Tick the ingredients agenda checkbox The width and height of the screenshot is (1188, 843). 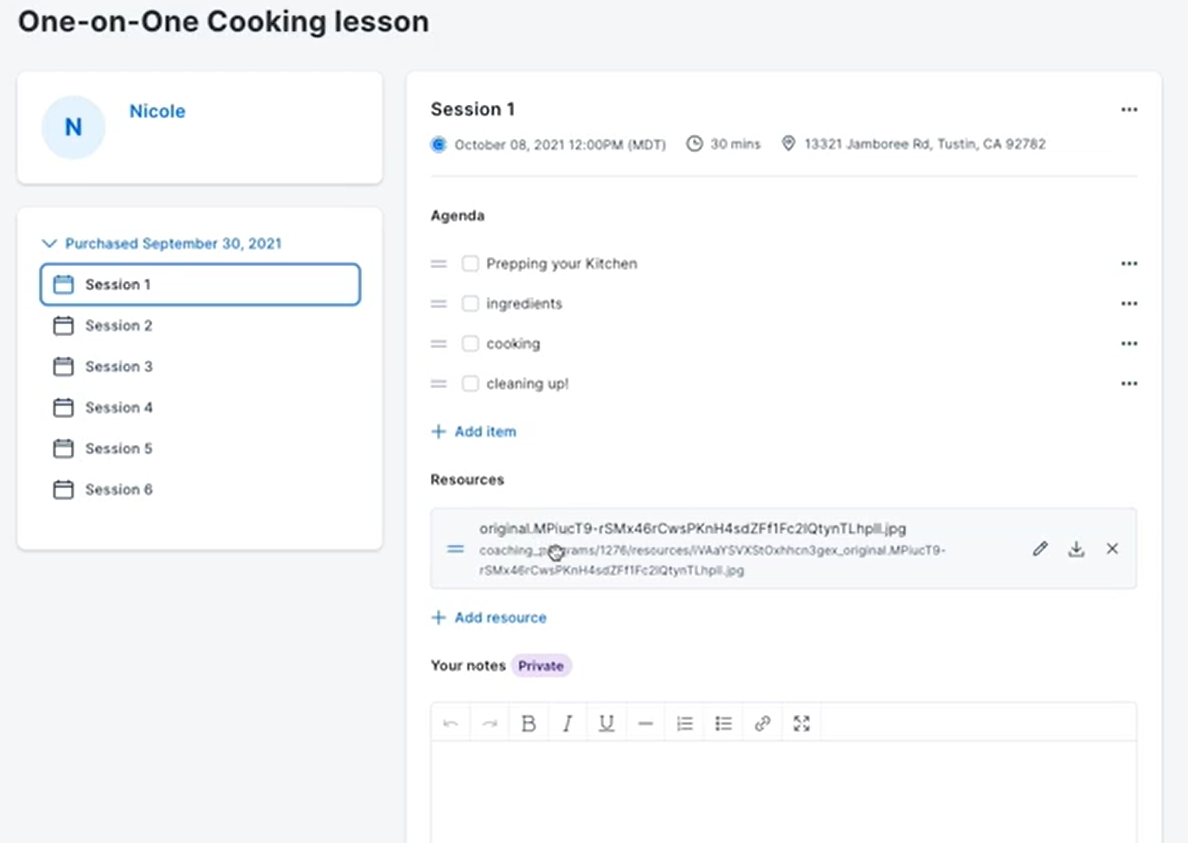tap(470, 304)
